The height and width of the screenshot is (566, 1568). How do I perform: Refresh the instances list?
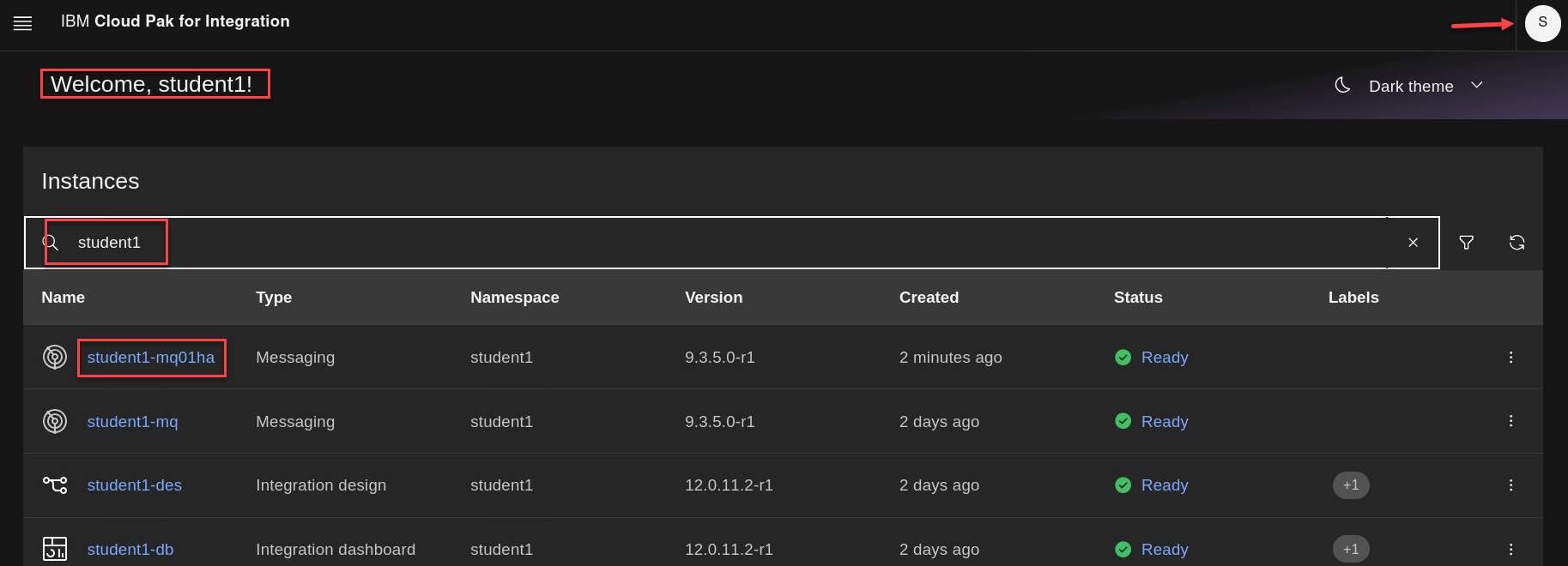1517,243
